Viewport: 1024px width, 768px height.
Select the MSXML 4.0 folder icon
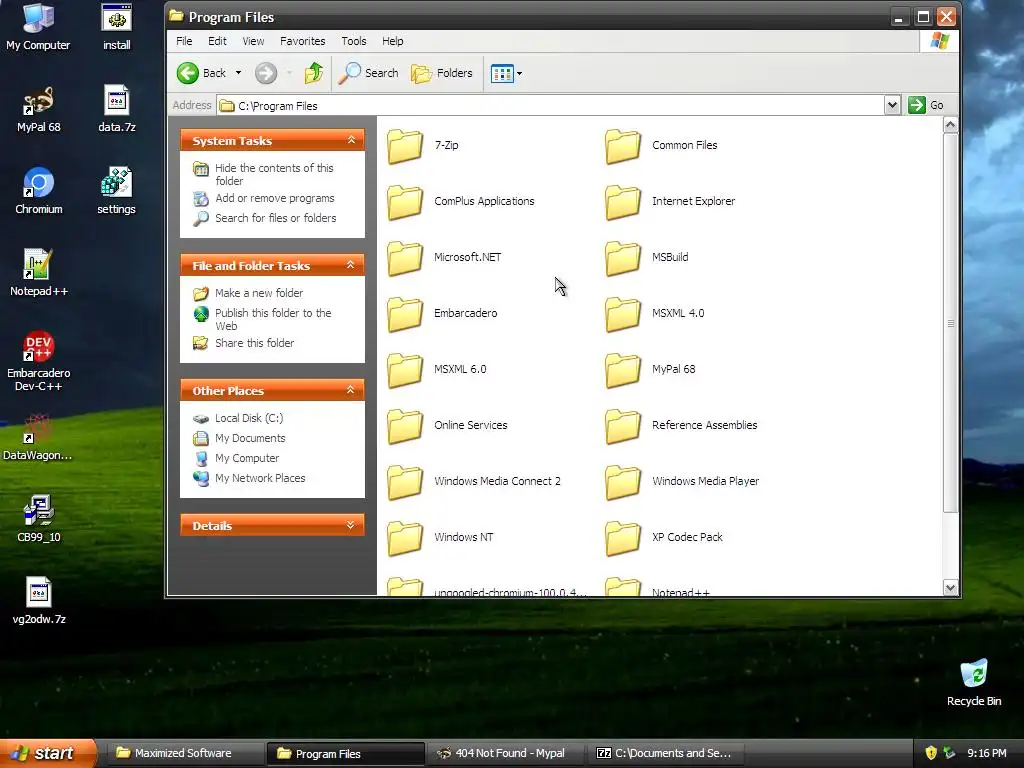(623, 313)
